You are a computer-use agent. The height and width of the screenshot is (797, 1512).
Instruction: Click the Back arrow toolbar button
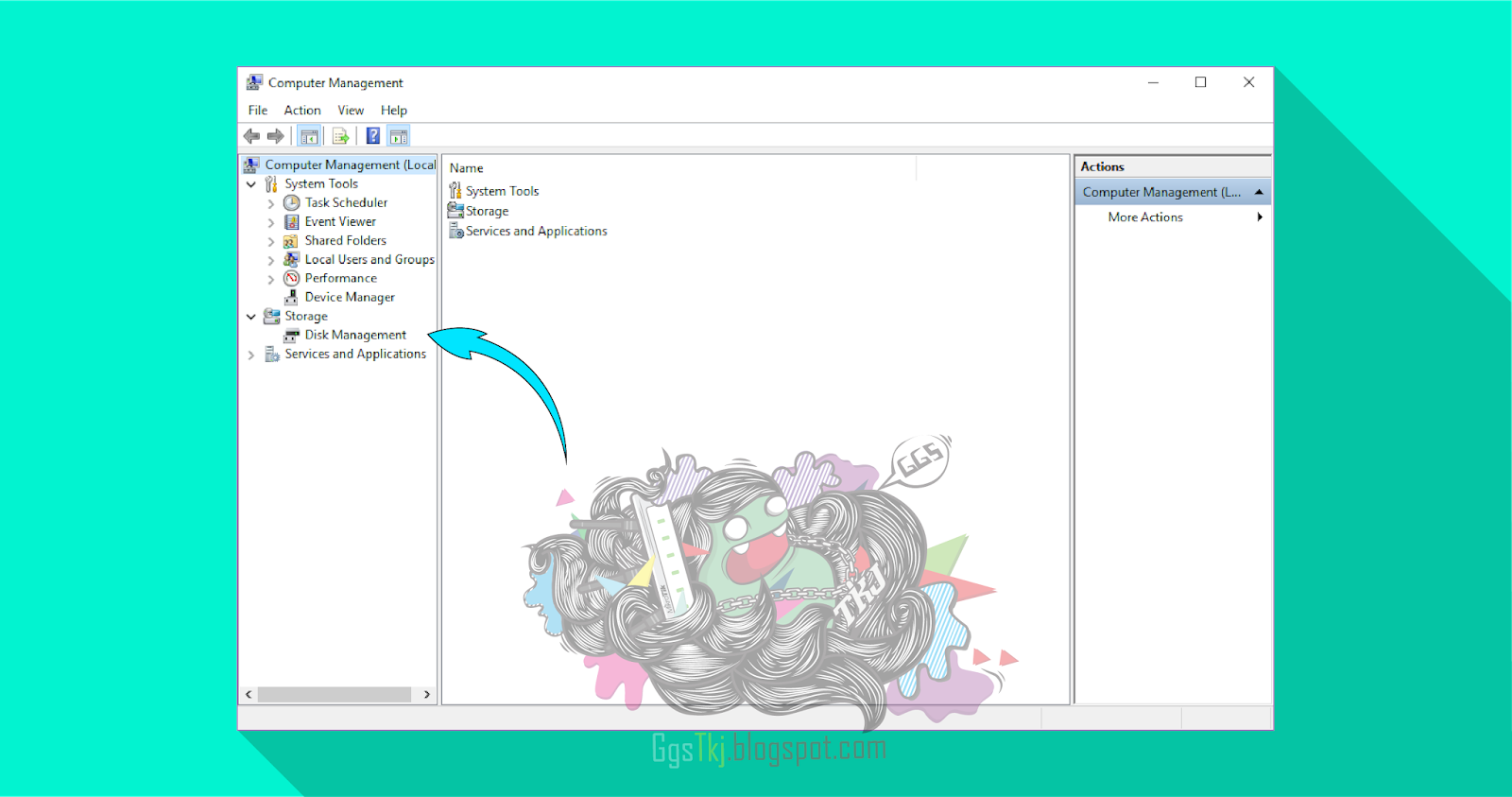tap(251, 136)
